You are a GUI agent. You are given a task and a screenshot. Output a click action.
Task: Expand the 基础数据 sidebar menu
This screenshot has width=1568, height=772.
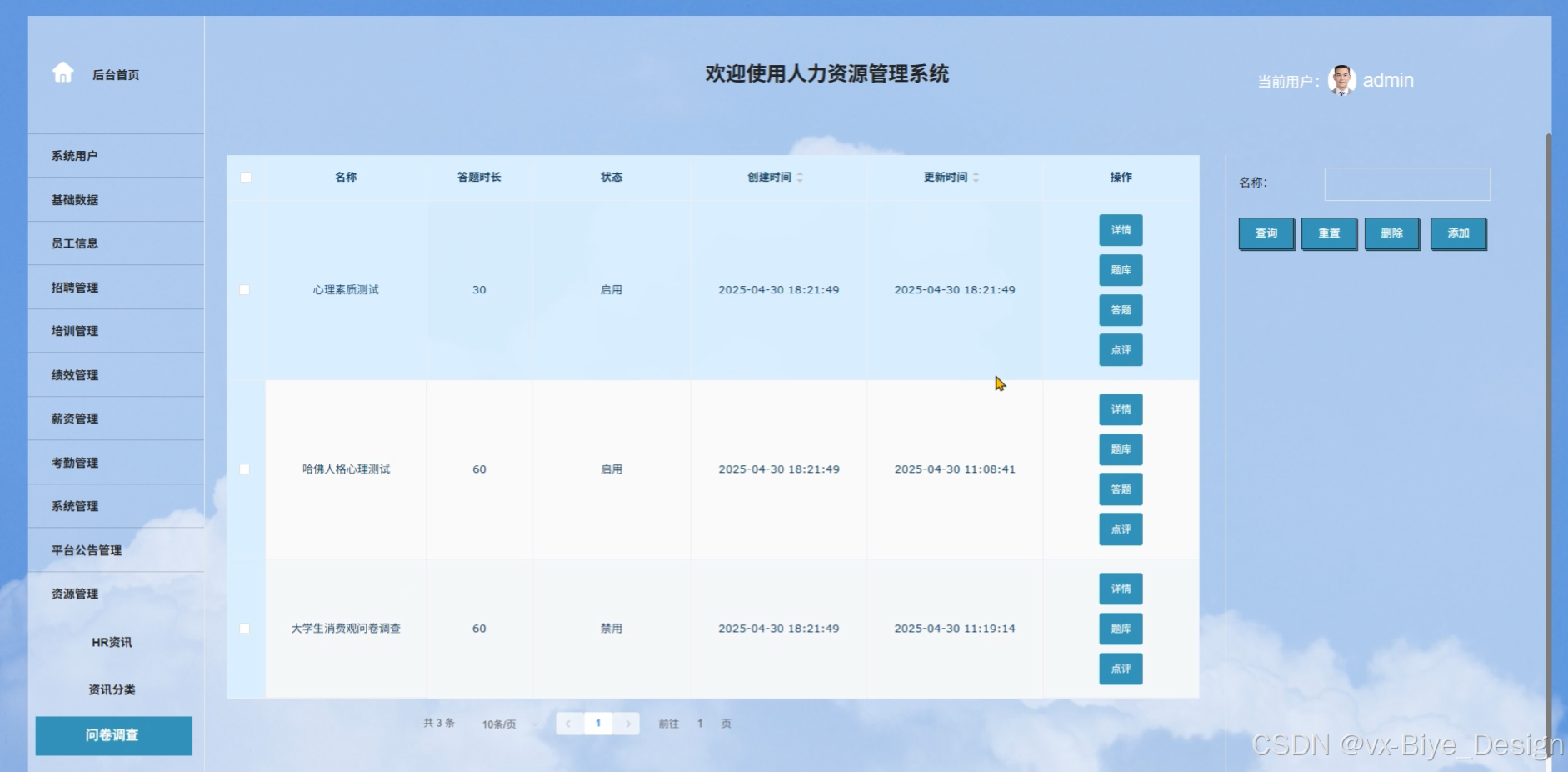point(116,200)
